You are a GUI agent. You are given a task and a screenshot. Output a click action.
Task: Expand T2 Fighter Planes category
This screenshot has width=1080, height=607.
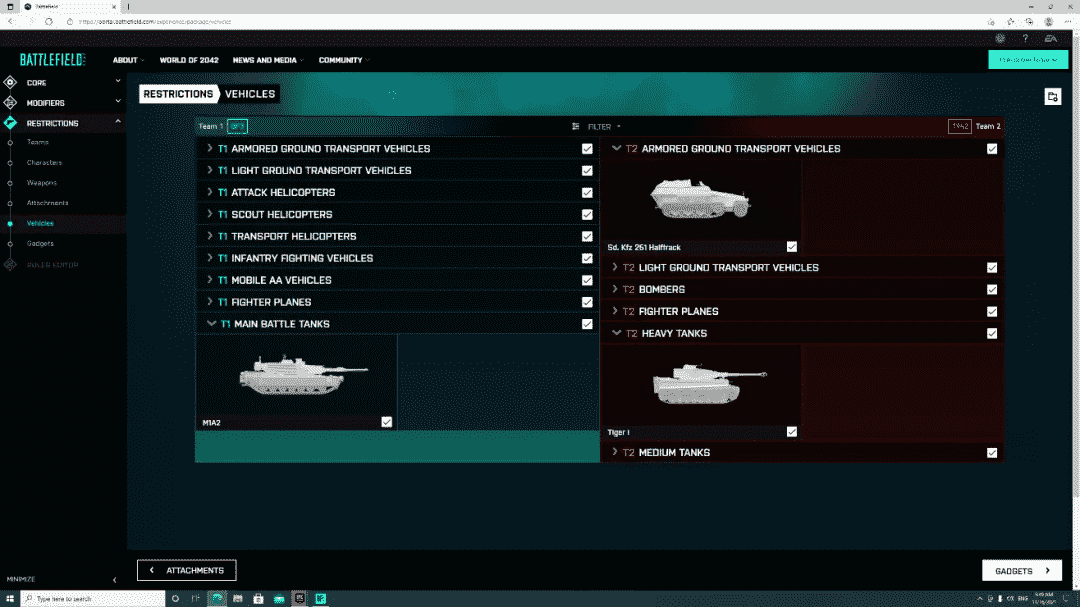coord(614,311)
